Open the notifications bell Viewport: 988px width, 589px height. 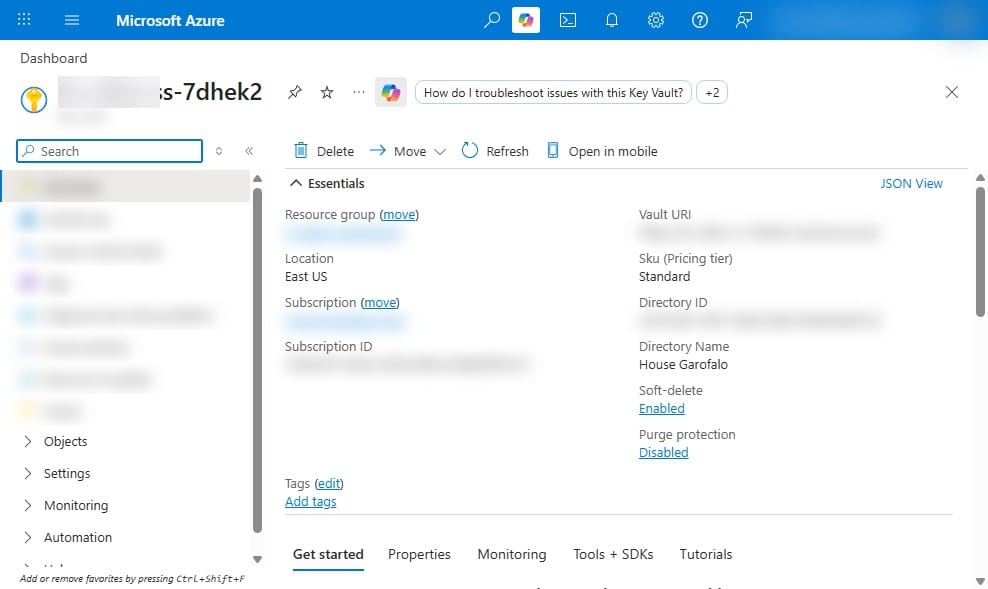click(612, 20)
